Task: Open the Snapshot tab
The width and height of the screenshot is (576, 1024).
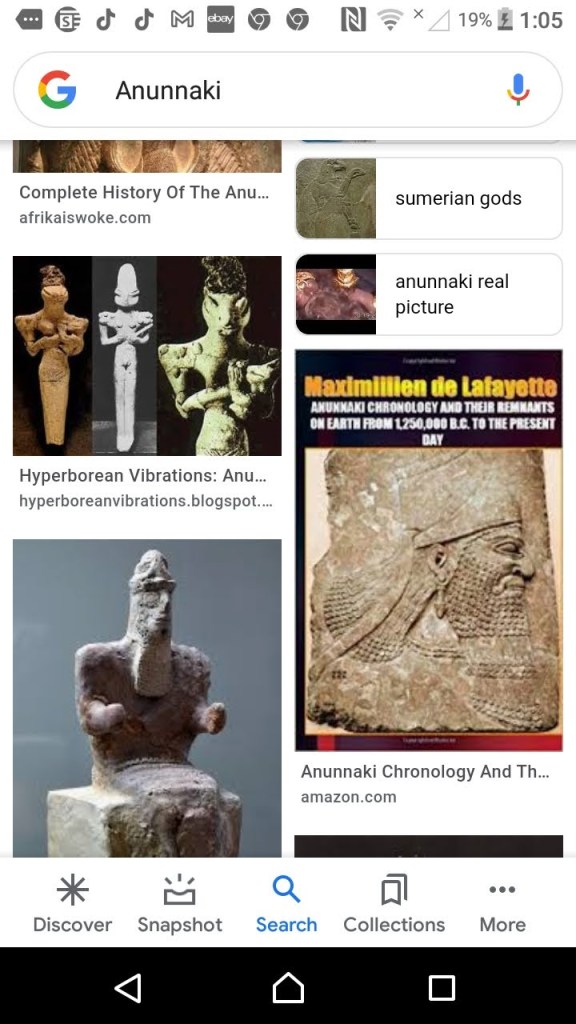Action: click(x=180, y=904)
